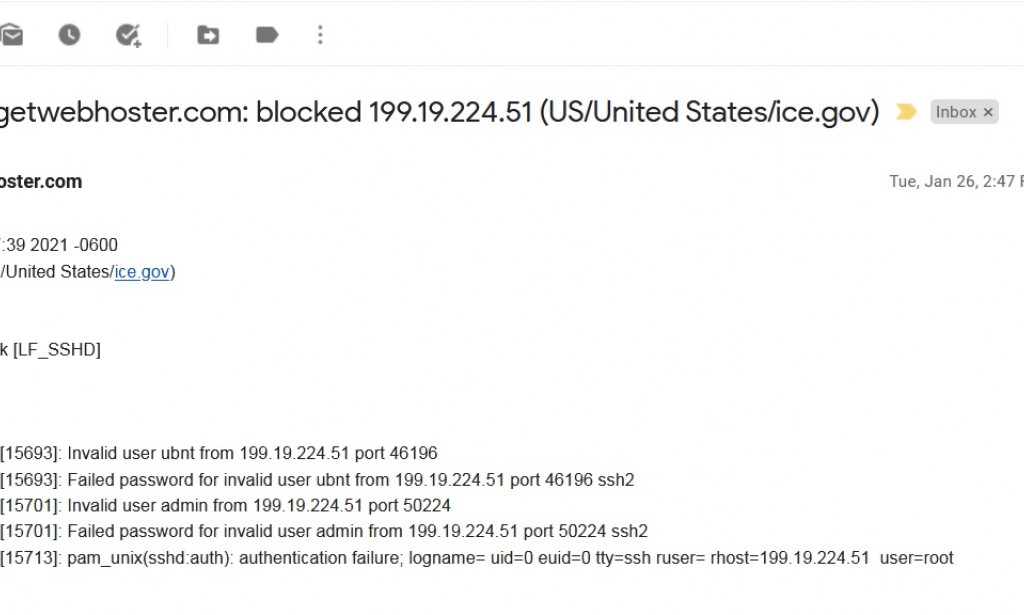Image resolution: width=1024 pixels, height=615 pixels.
Task: Open the Labels tag icon
Action: tap(266, 34)
